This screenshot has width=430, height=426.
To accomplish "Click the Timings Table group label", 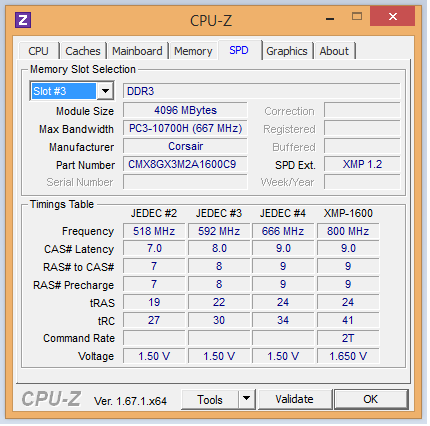I will (62, 204).
